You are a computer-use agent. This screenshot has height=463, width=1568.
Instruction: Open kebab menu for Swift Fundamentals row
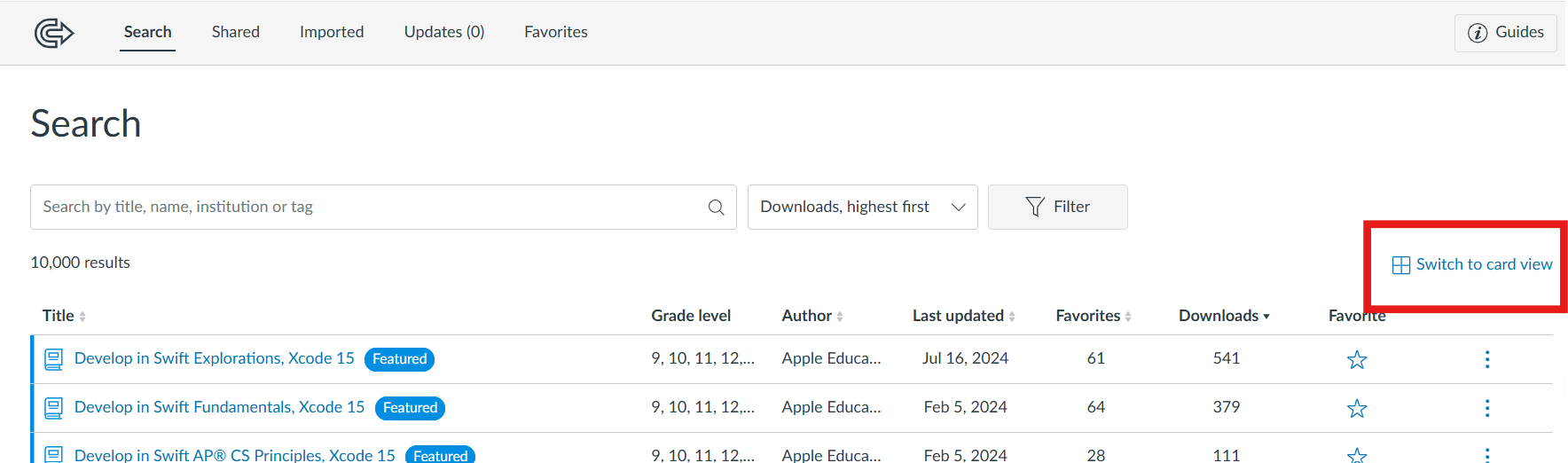click(x=1486, y=408)
